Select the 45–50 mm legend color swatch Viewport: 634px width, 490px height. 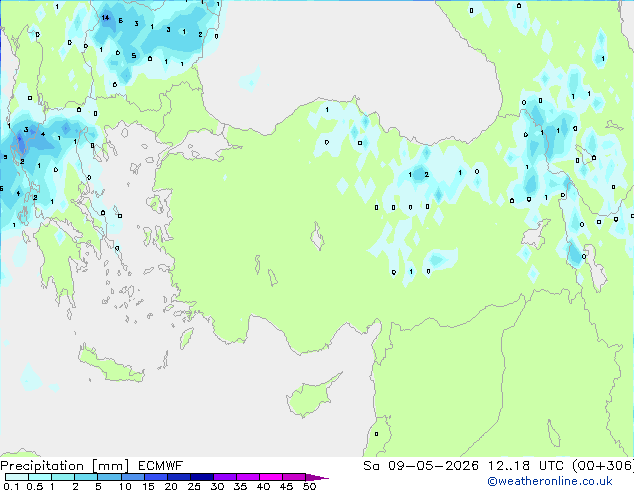coord(294,477)
